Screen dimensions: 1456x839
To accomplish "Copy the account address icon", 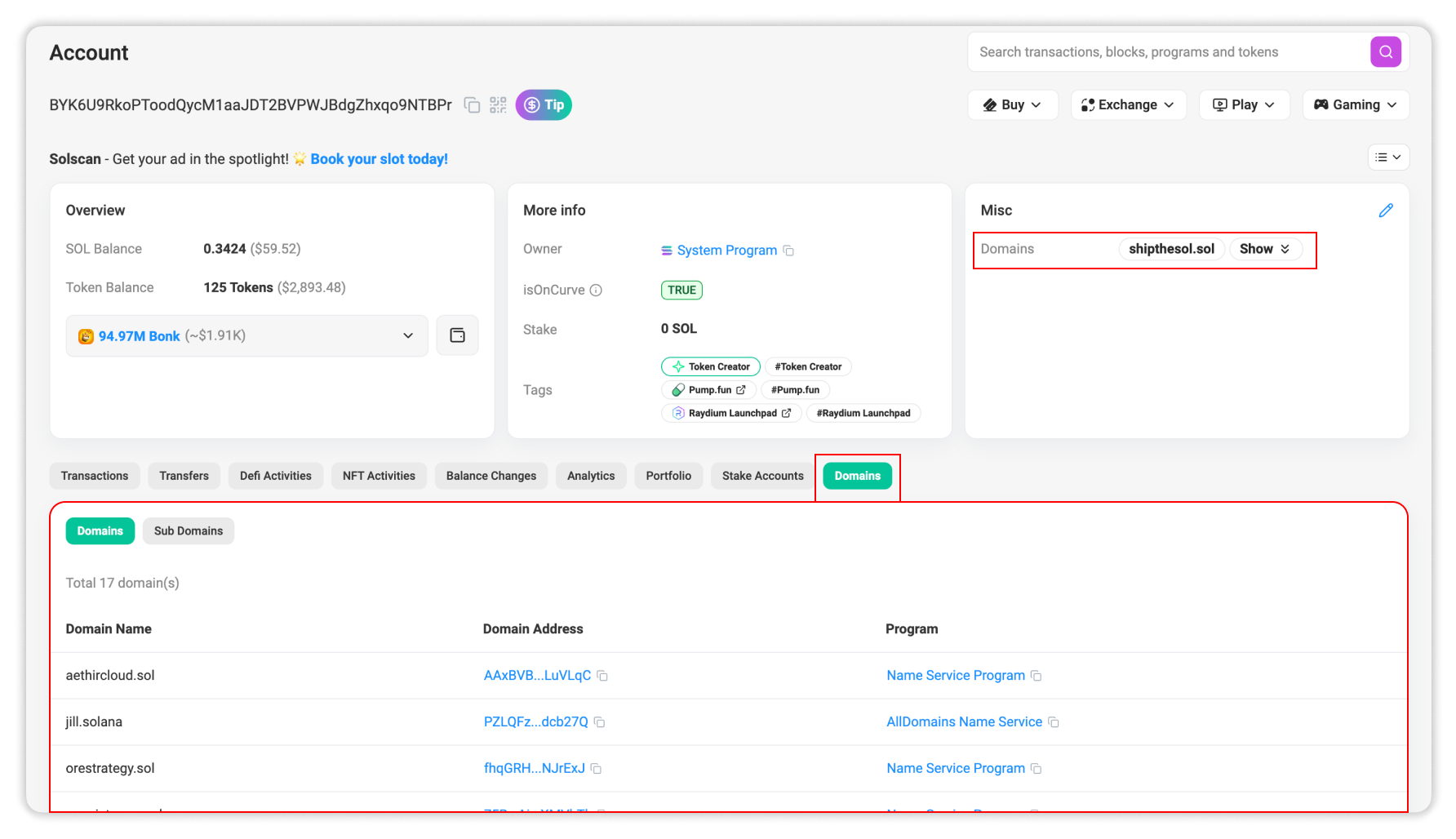I will (x=472, y=105).
